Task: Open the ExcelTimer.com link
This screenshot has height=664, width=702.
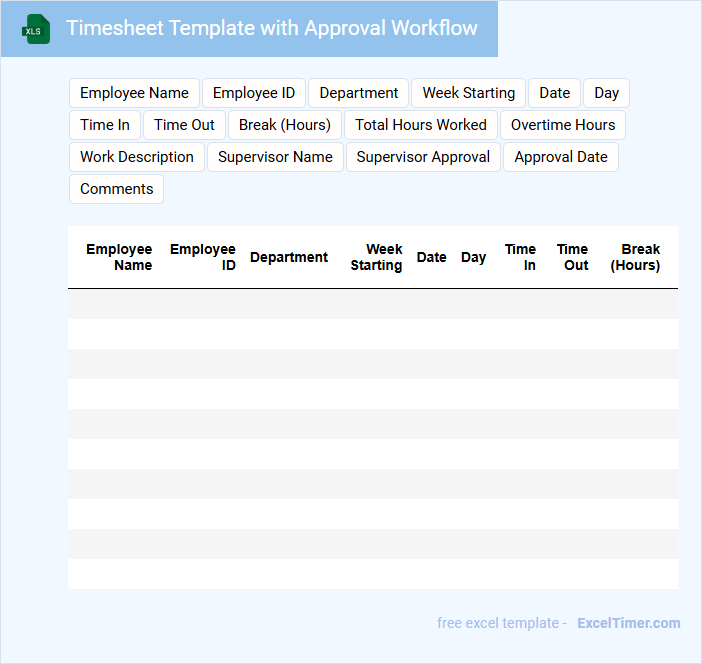Action: (x=629, y=623)
